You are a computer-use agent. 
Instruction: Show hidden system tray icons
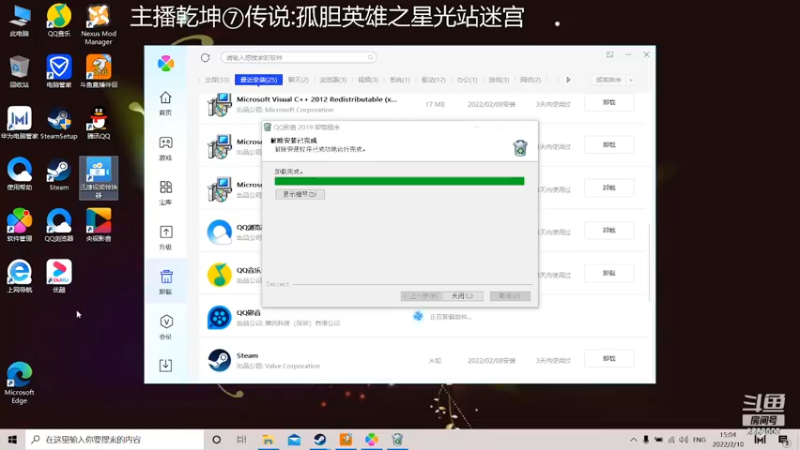(x=633, y=440)
